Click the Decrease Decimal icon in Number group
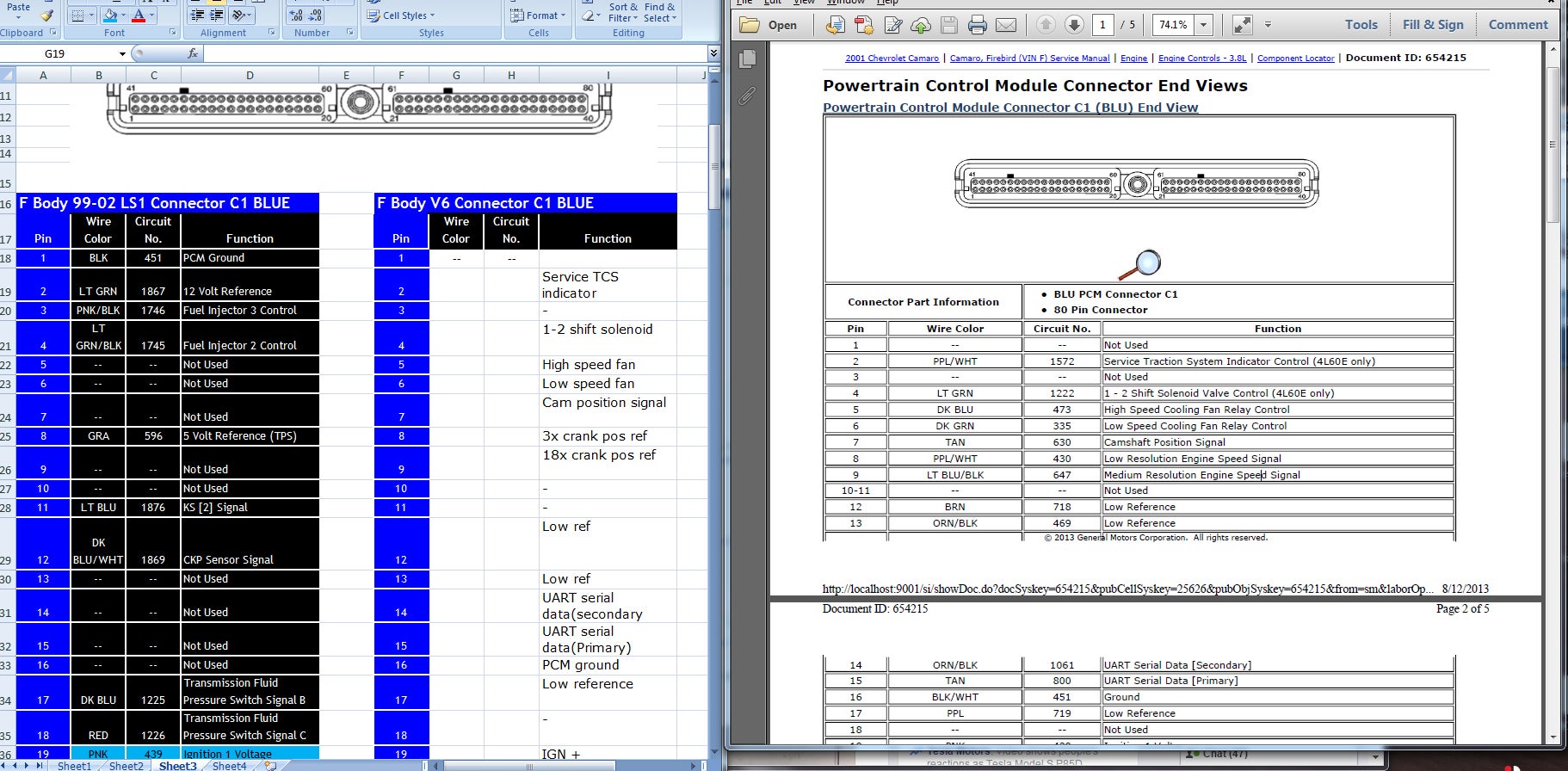Image resolution: width=1568 pixels, height=771 pixels. coord(316,15)
